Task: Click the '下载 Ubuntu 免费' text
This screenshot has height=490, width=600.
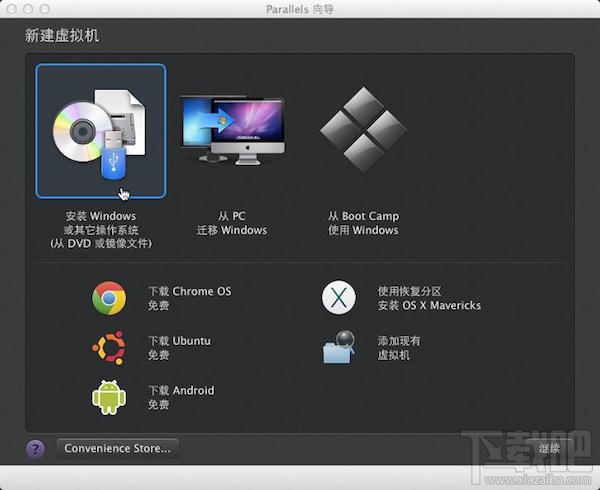Action: coord(179,348)
